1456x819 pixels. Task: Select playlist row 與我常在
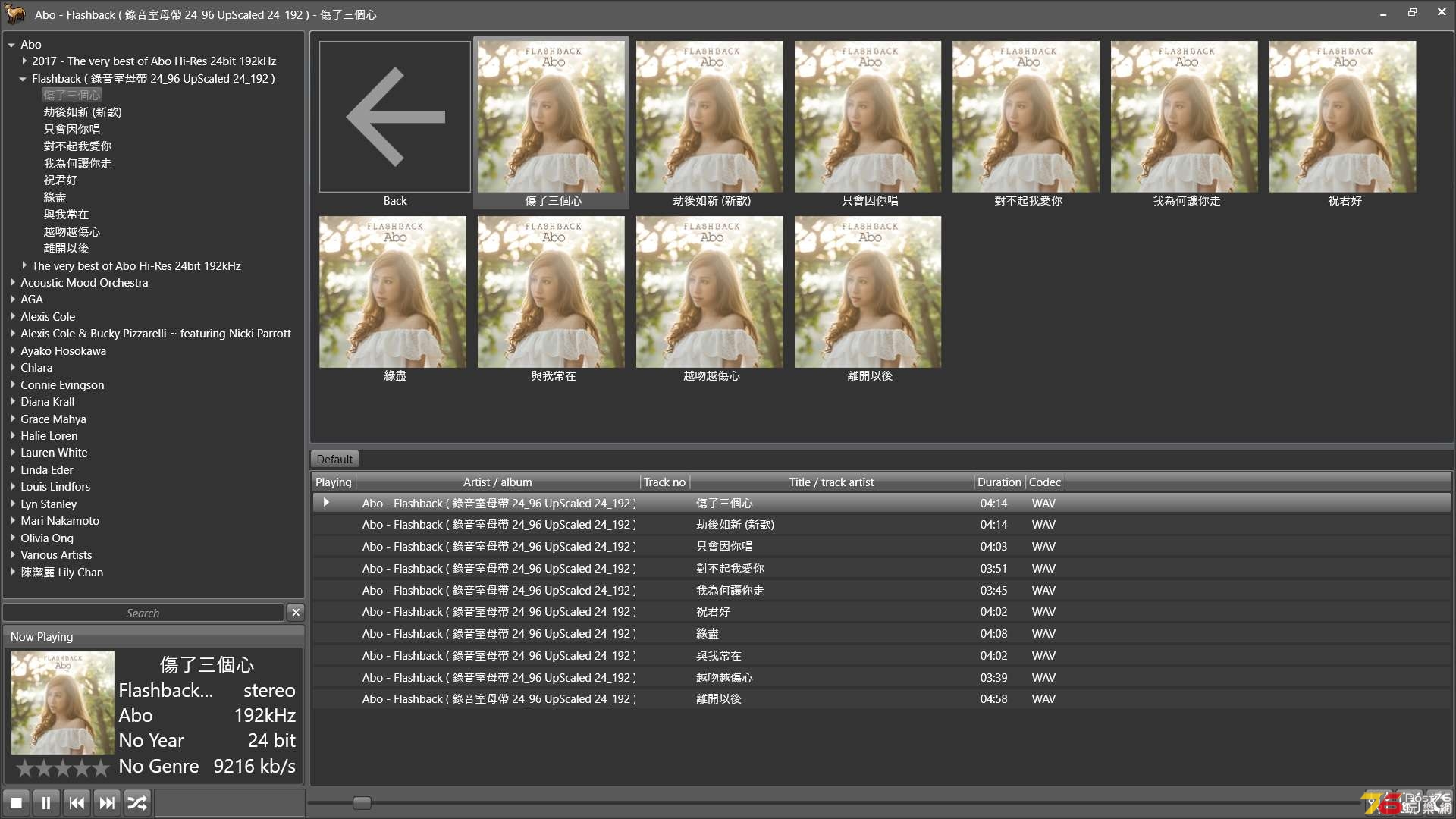pos(881,655)
